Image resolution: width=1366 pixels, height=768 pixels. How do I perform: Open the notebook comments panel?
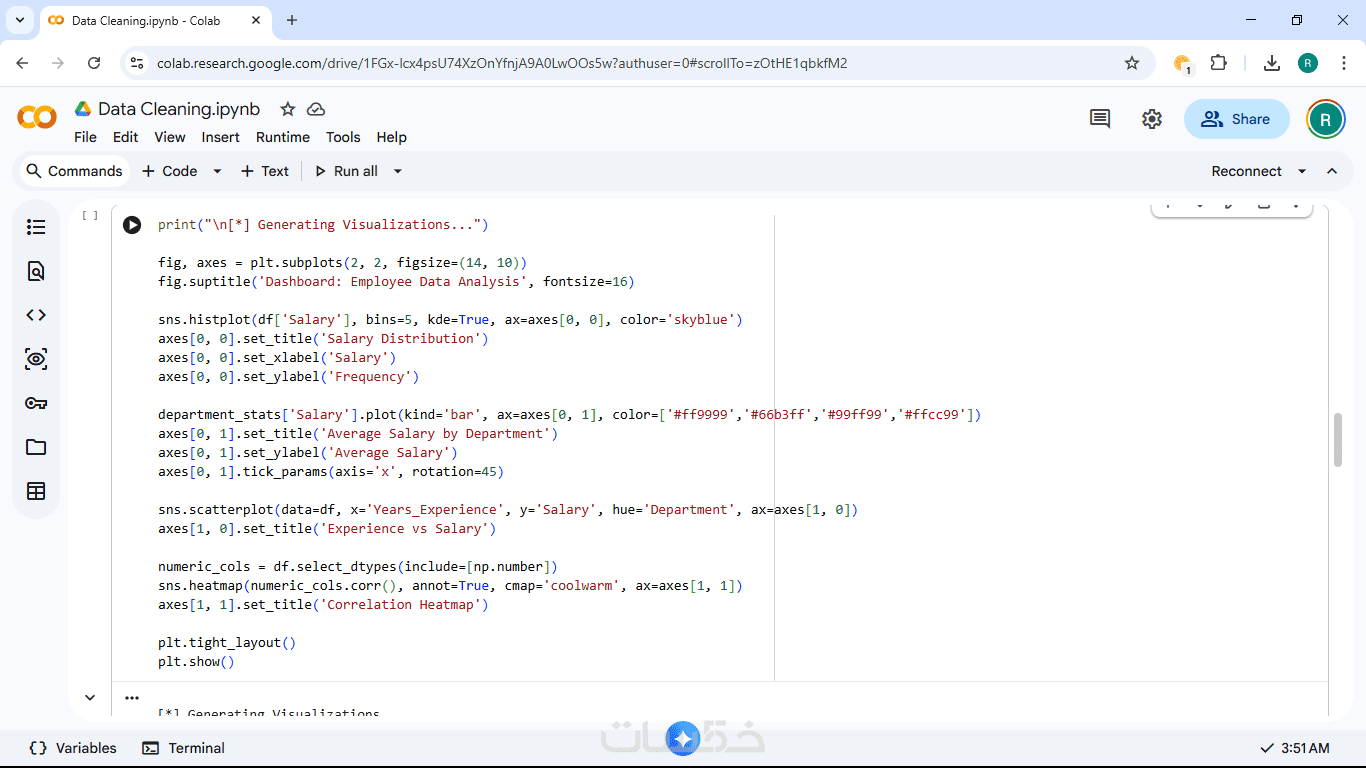pyautogui.click(x=1100, y=119)
